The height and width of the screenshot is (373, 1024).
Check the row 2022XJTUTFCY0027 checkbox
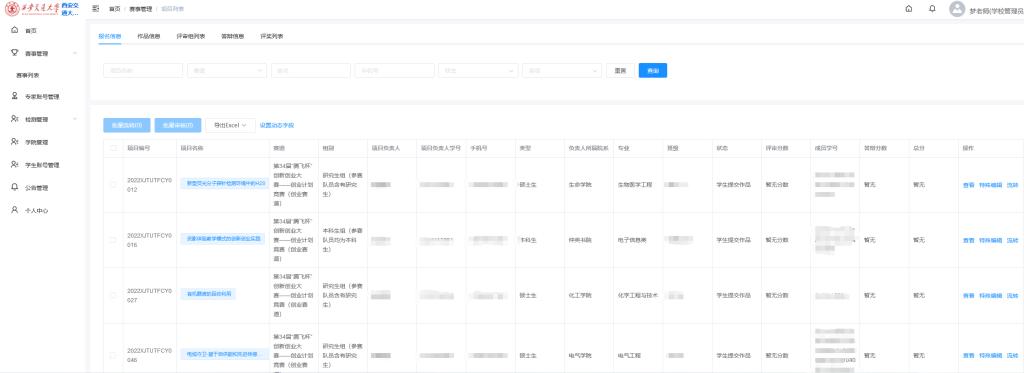pyautogui.click(x=114, y=295)
